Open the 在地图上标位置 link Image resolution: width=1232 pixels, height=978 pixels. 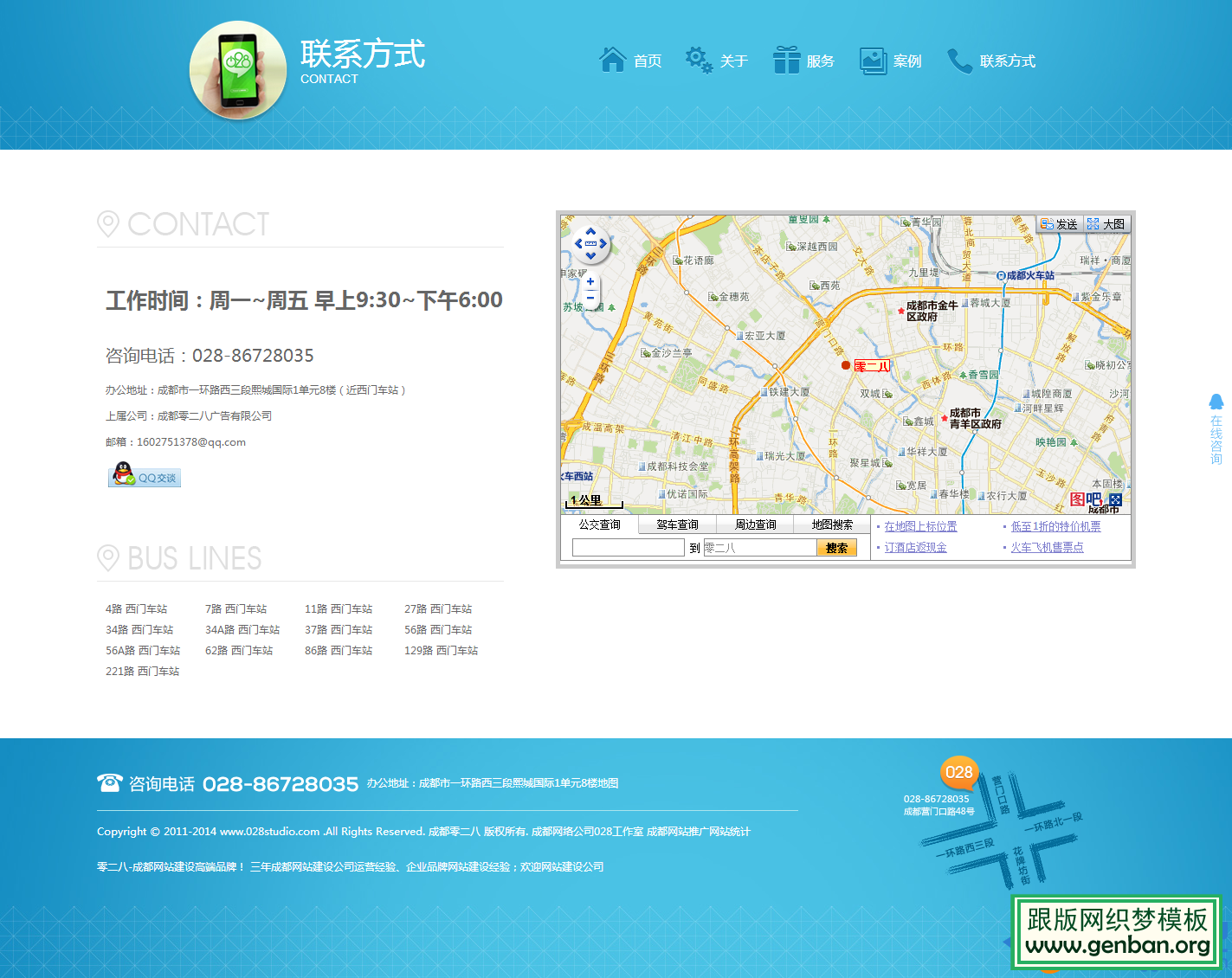click(919, 525)
